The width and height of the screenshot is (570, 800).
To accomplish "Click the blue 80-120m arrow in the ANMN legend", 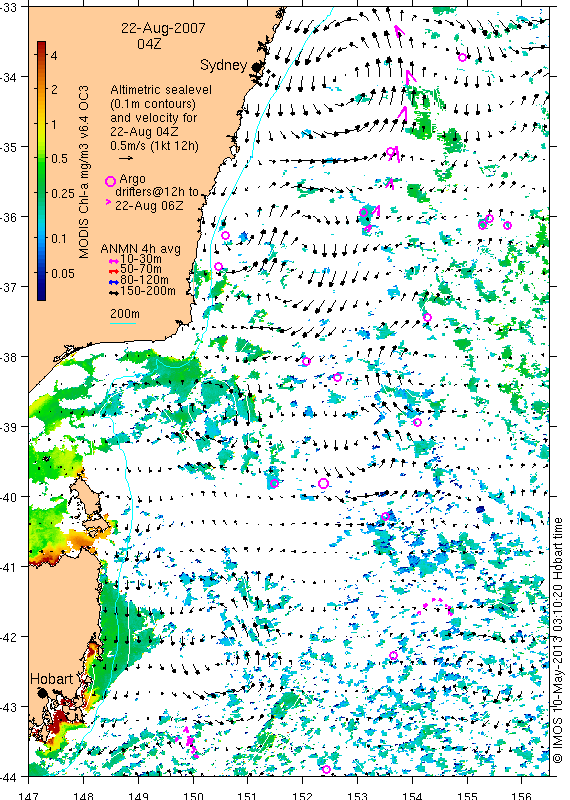I will pyautogui.click(x=114, y=282).
